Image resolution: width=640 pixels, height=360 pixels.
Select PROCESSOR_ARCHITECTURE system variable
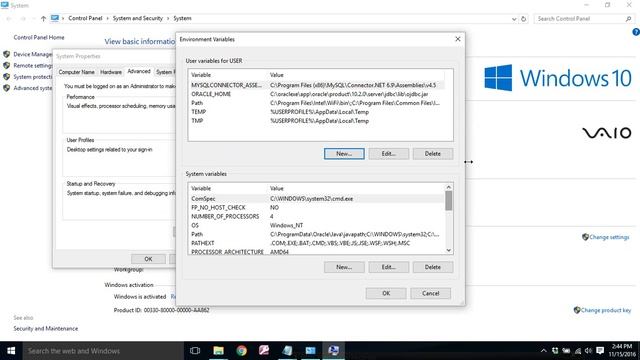(x=316, y=251)
